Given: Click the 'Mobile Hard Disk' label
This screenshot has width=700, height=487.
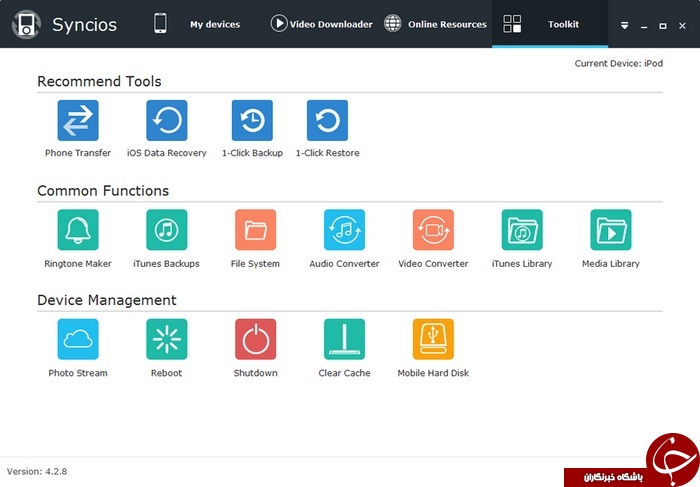Looking at the screenshot, I should point(433,373).
